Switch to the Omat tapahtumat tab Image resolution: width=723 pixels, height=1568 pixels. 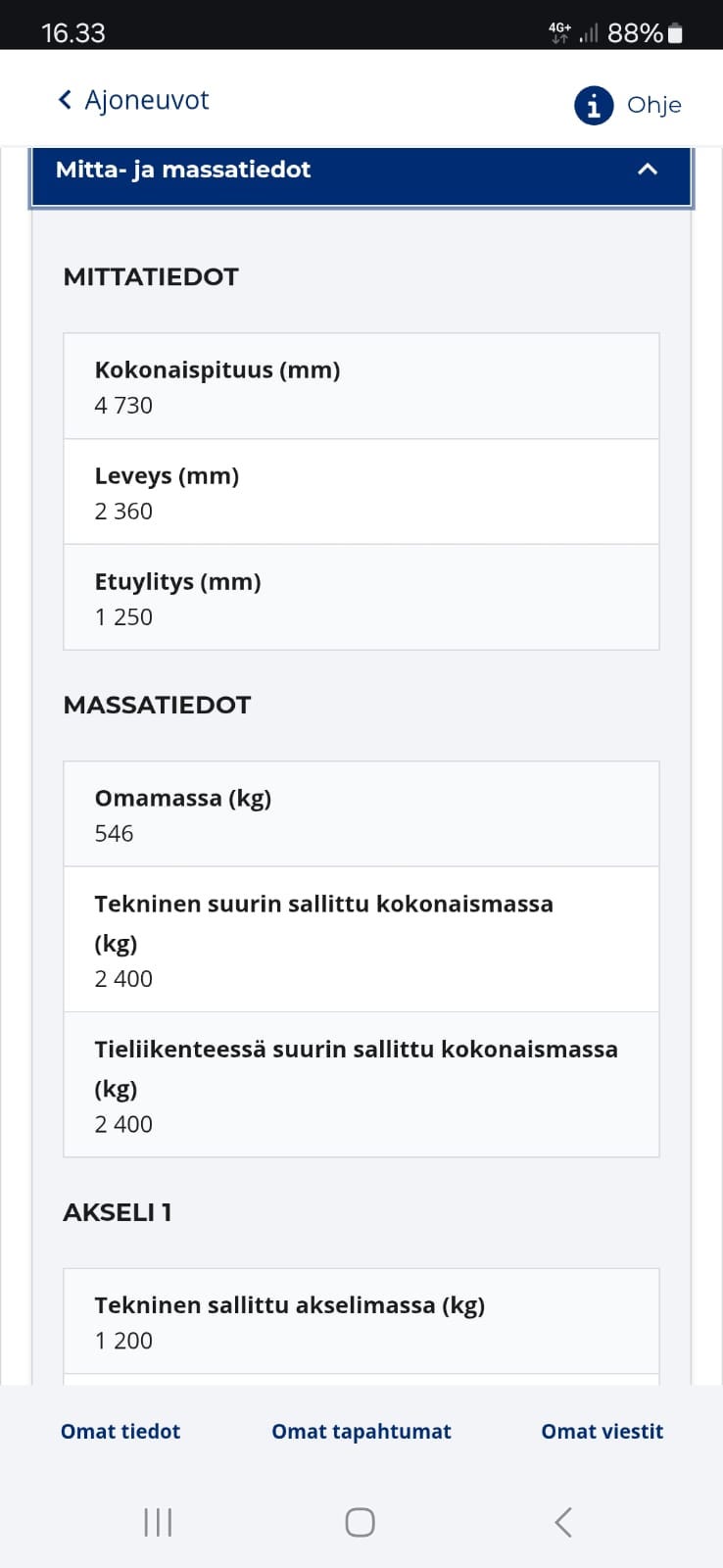click(361, 1432)
